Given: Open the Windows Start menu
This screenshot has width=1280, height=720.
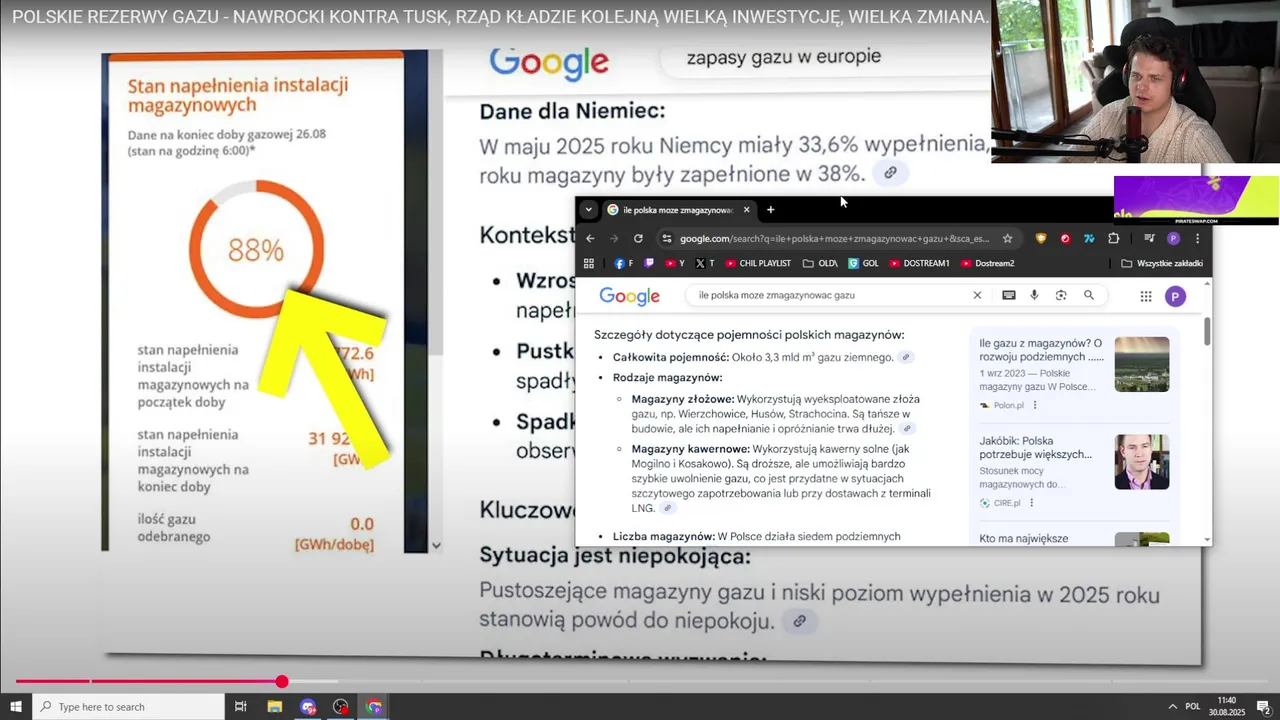Looking at the screenshot, I should (16, 707).
